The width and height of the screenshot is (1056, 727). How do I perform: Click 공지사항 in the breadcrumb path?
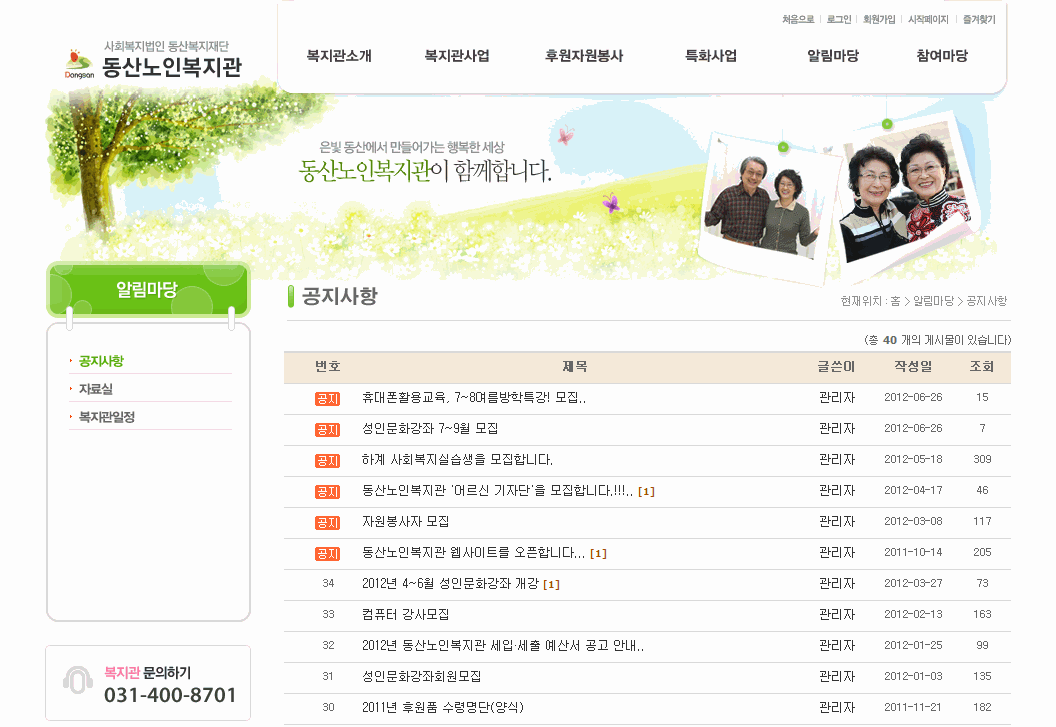[987, 301]
